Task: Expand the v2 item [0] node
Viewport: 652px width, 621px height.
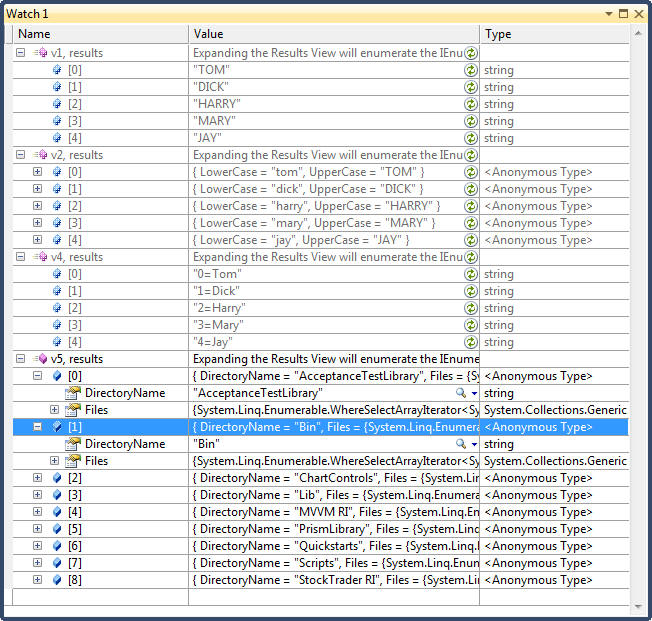Action: [x=38, y=173]
